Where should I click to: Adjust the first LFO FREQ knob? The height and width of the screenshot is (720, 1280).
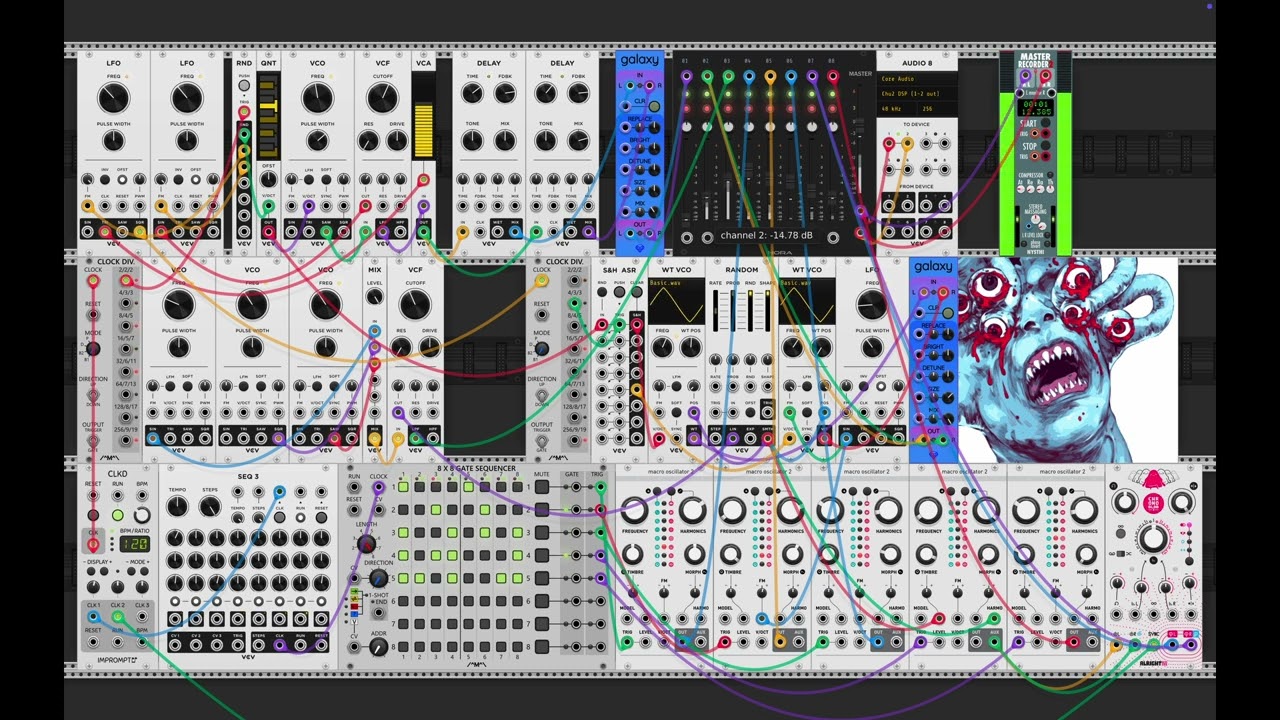[x=113, y=98]
